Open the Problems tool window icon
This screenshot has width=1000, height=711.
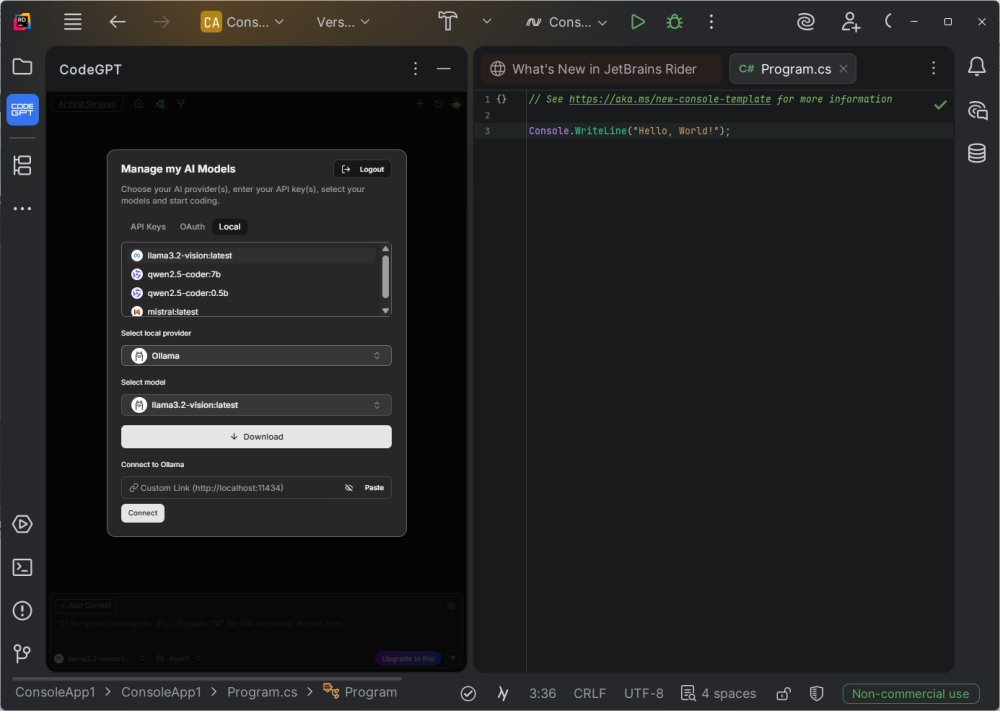pyautogui.click(x=22, y=610)
